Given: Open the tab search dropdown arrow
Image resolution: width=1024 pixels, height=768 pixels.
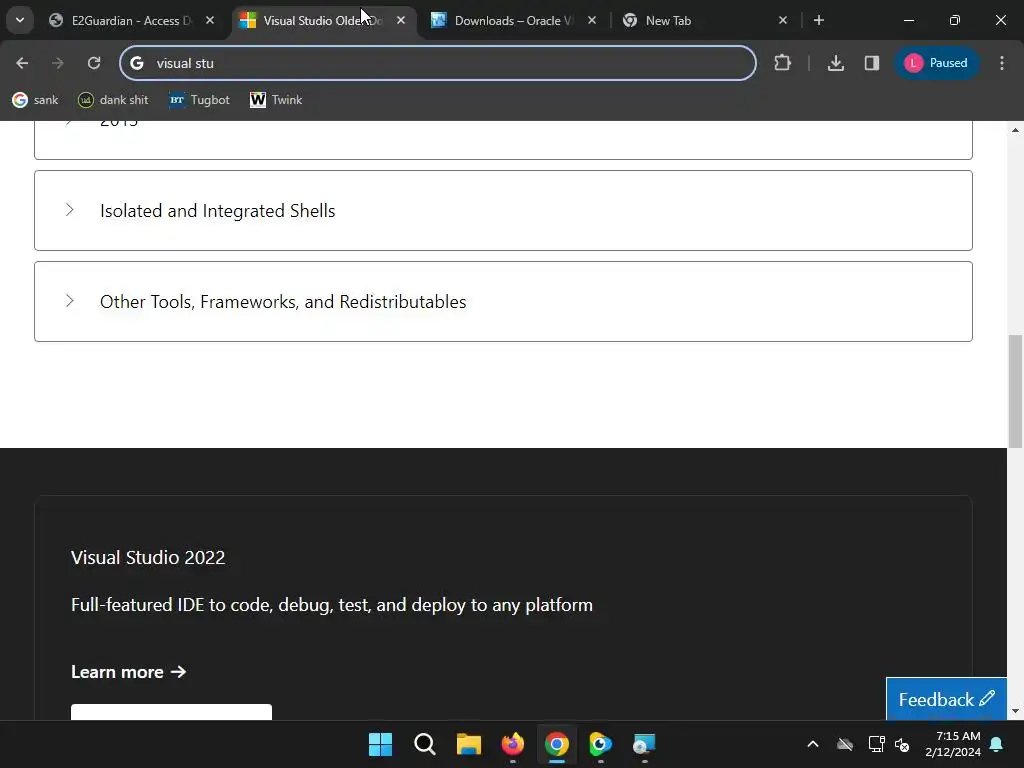Looking at the screenshot, I should click(20, 20).
